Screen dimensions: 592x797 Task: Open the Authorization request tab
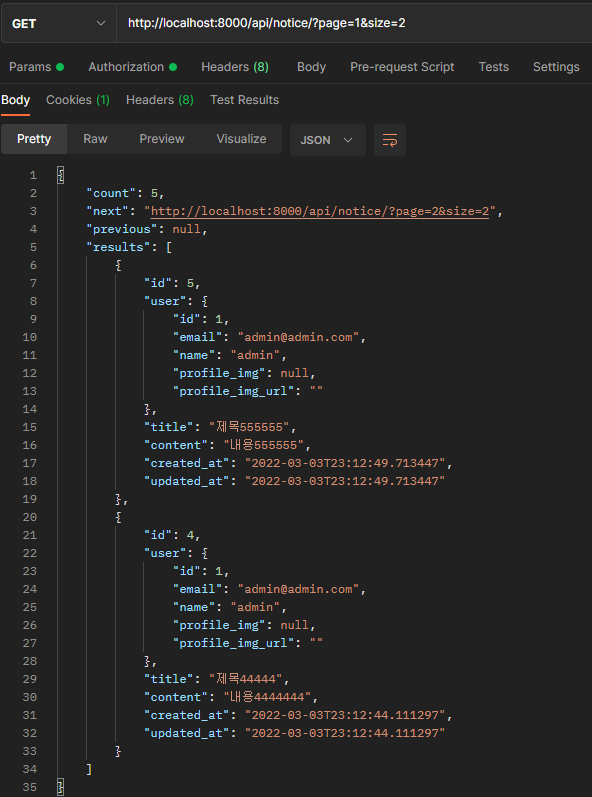[x=133, y=67]
